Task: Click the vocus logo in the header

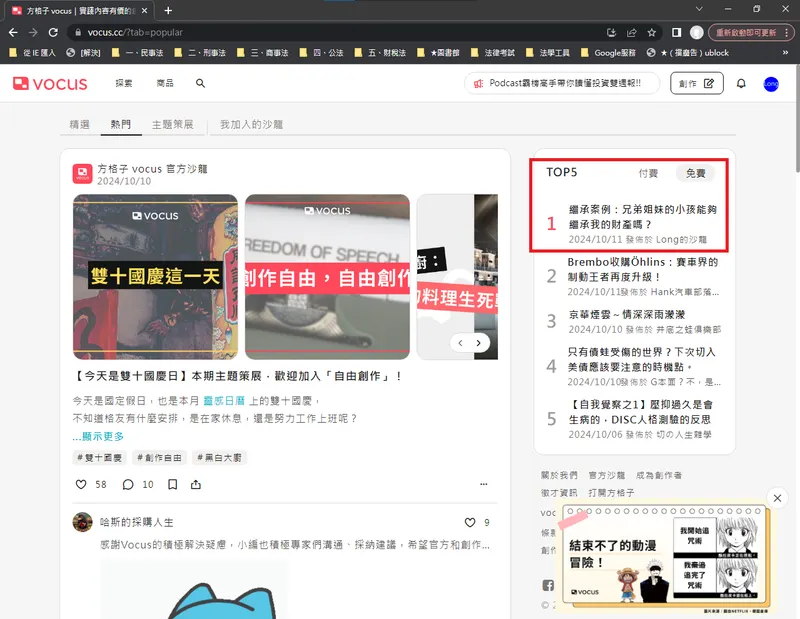Action: pyautogui.click(x=50, y=84)
